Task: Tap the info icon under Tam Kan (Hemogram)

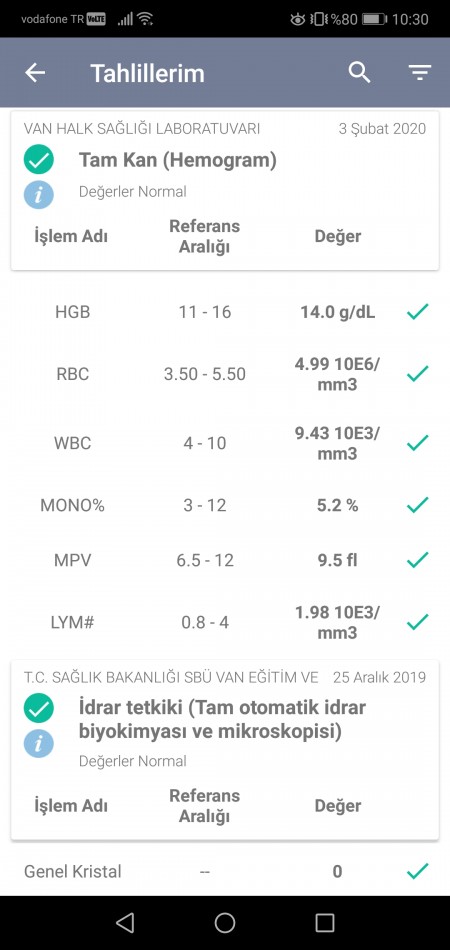Action: point(39,194)
